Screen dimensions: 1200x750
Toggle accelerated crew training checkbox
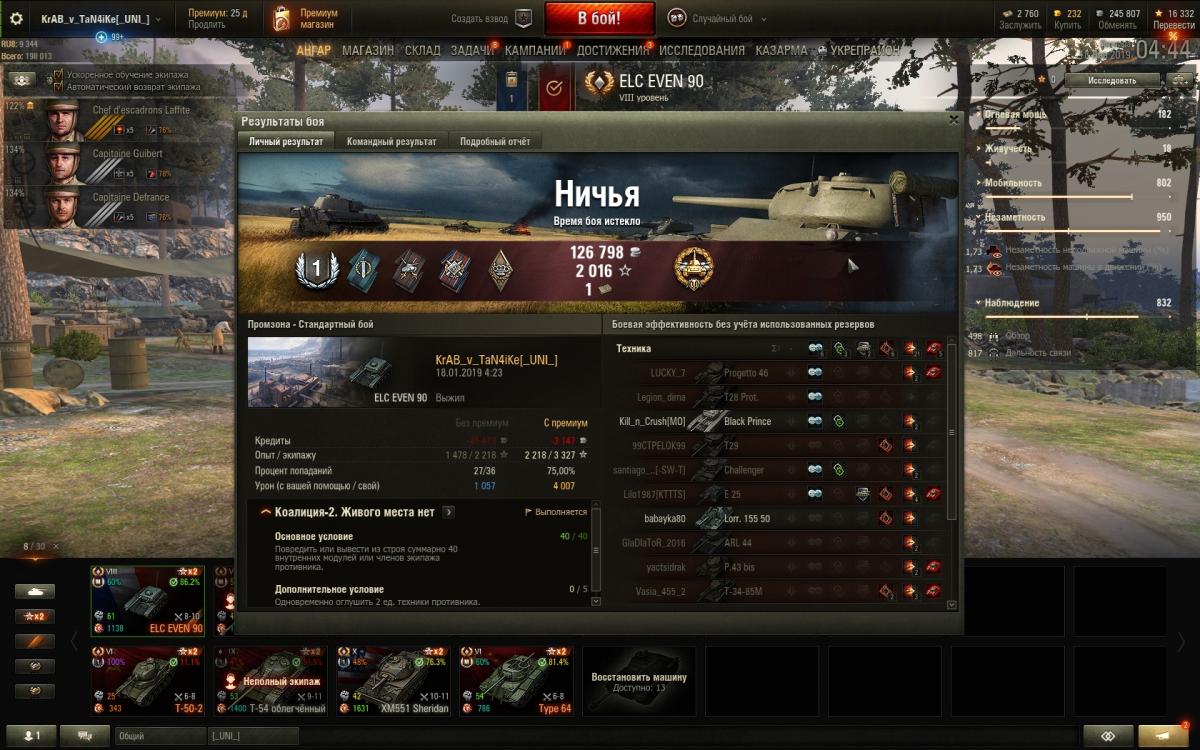pos(58,75)
